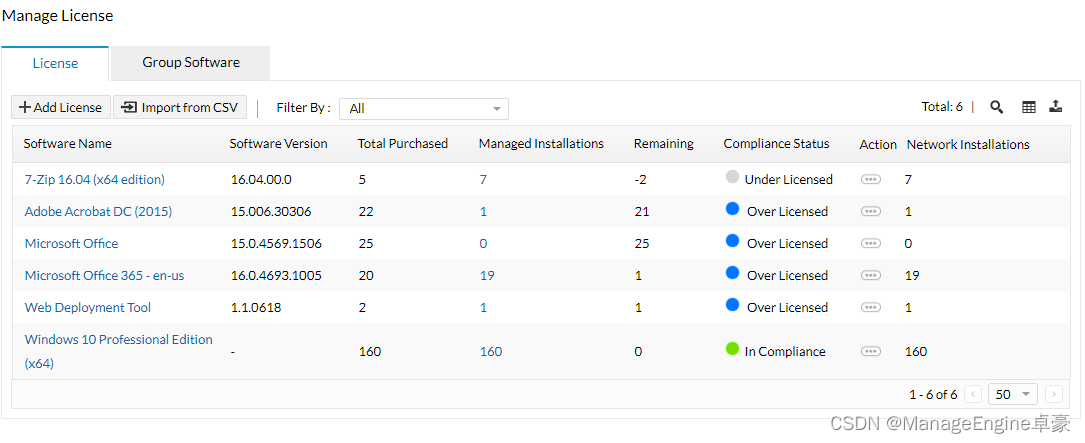Viewport: 1085px width, 443px height.
Task: Open action menu for Windows 10 Professional row
Action: click(x=870, y=351)
